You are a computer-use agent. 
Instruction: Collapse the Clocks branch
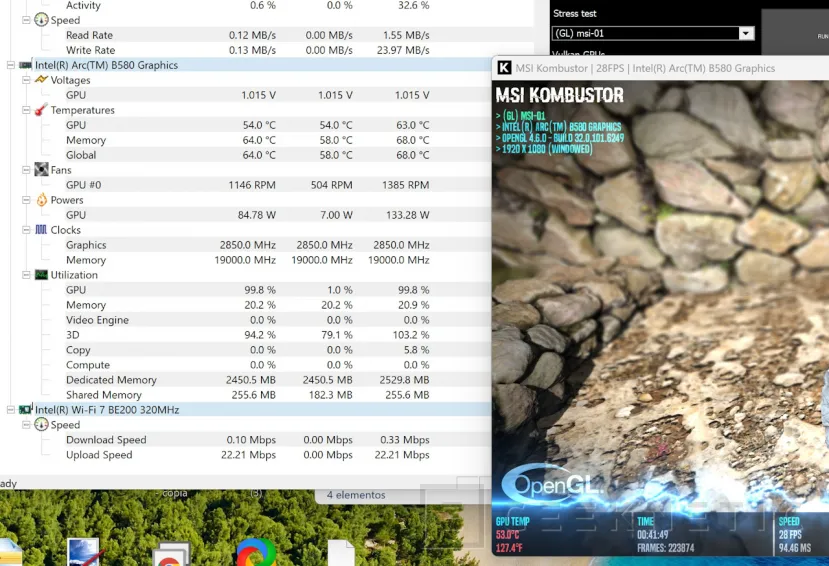(26, 230)
